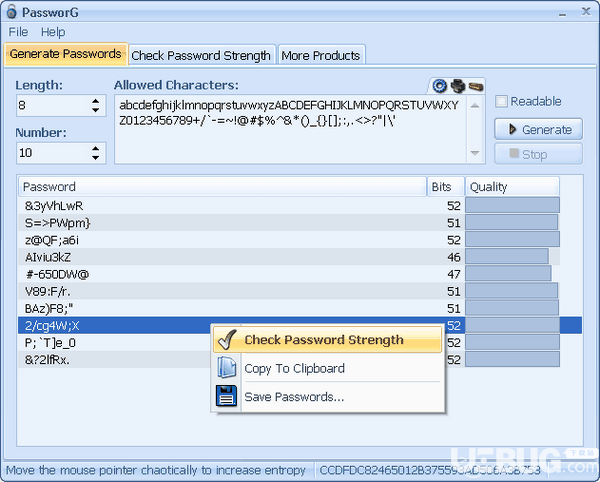Choose Check Password Strength from context menu
Screen dimensions: 600x482
point(328,340)
